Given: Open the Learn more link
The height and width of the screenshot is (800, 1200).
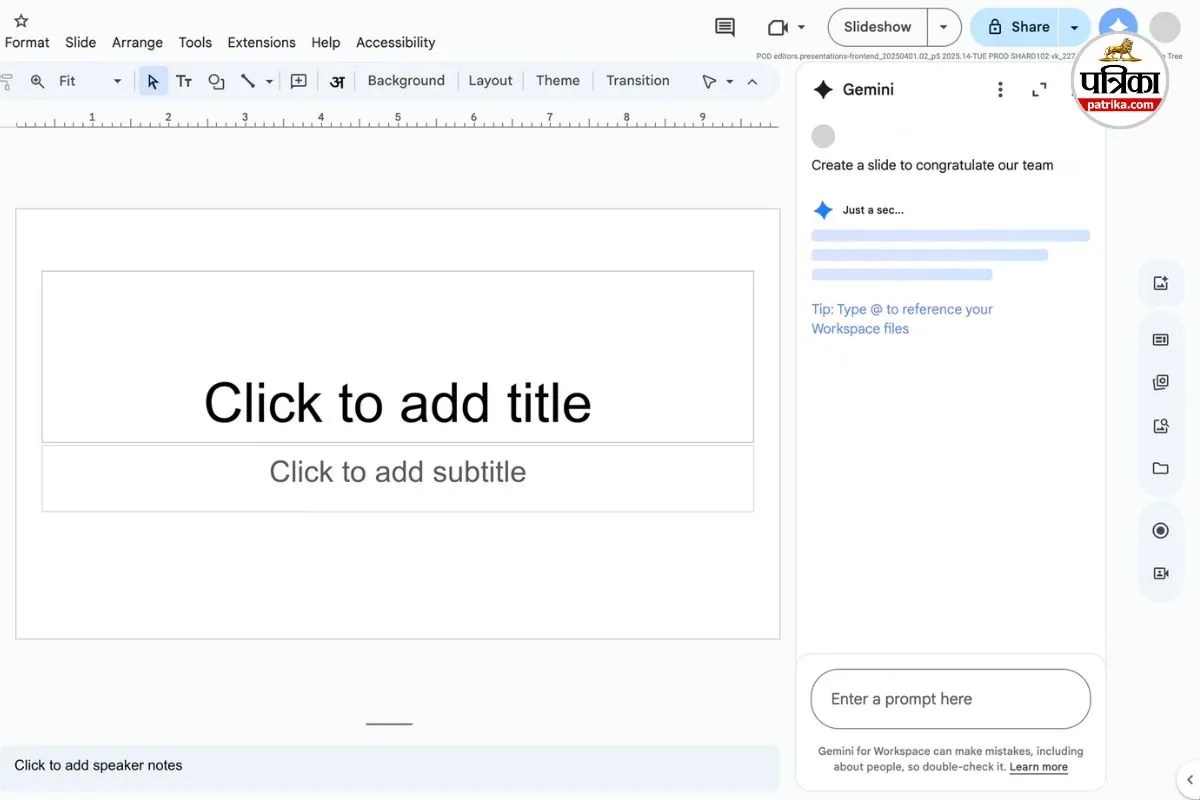Looking at the screenshot, I should tap(1038, 767).
